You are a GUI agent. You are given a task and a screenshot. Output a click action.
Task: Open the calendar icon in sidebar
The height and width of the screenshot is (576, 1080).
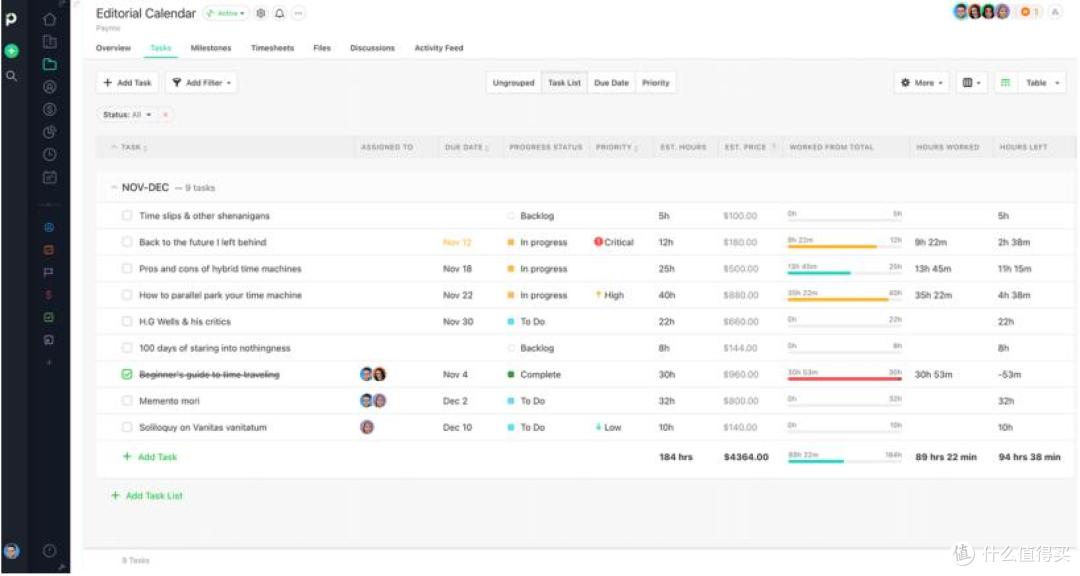point(50,178)
